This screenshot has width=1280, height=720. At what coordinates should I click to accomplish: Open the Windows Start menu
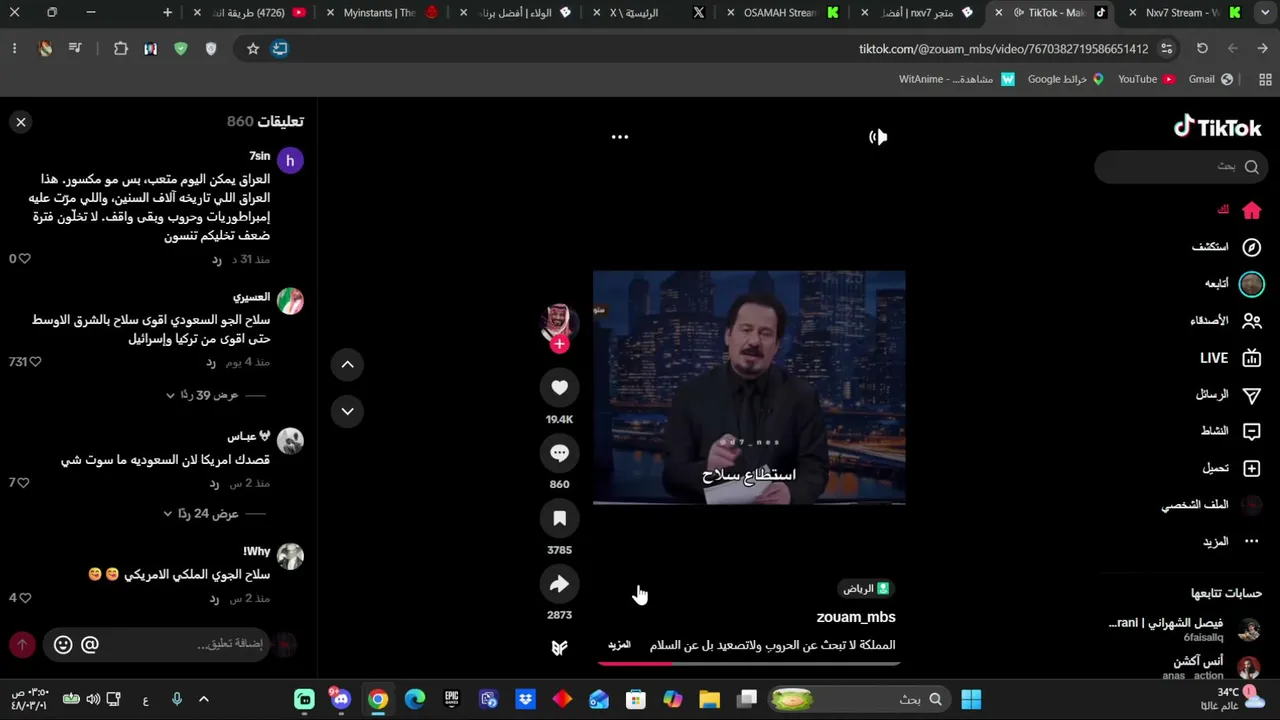click(971, 699)
